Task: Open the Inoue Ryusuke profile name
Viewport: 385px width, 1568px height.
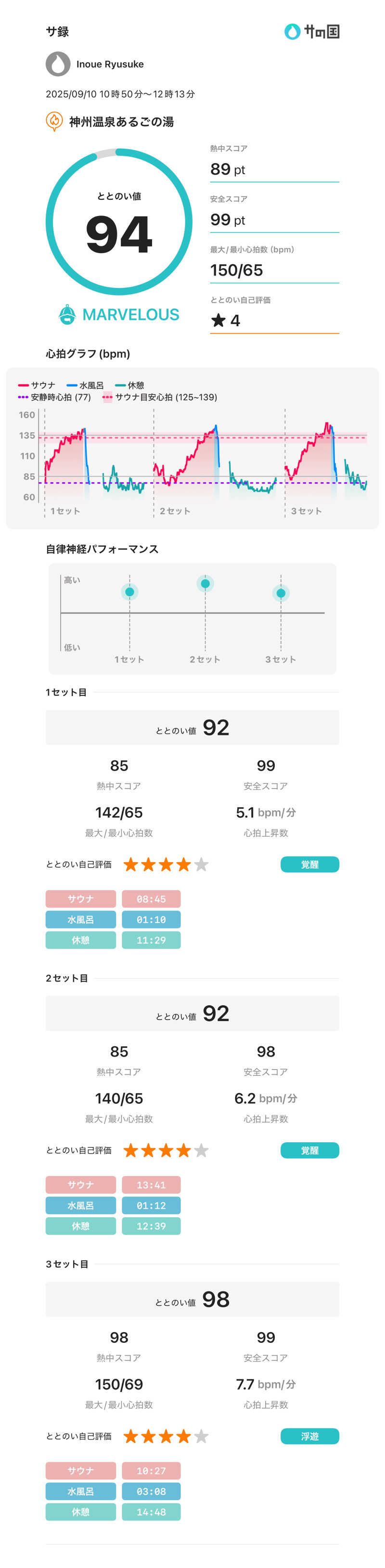Action: point(110,64)
